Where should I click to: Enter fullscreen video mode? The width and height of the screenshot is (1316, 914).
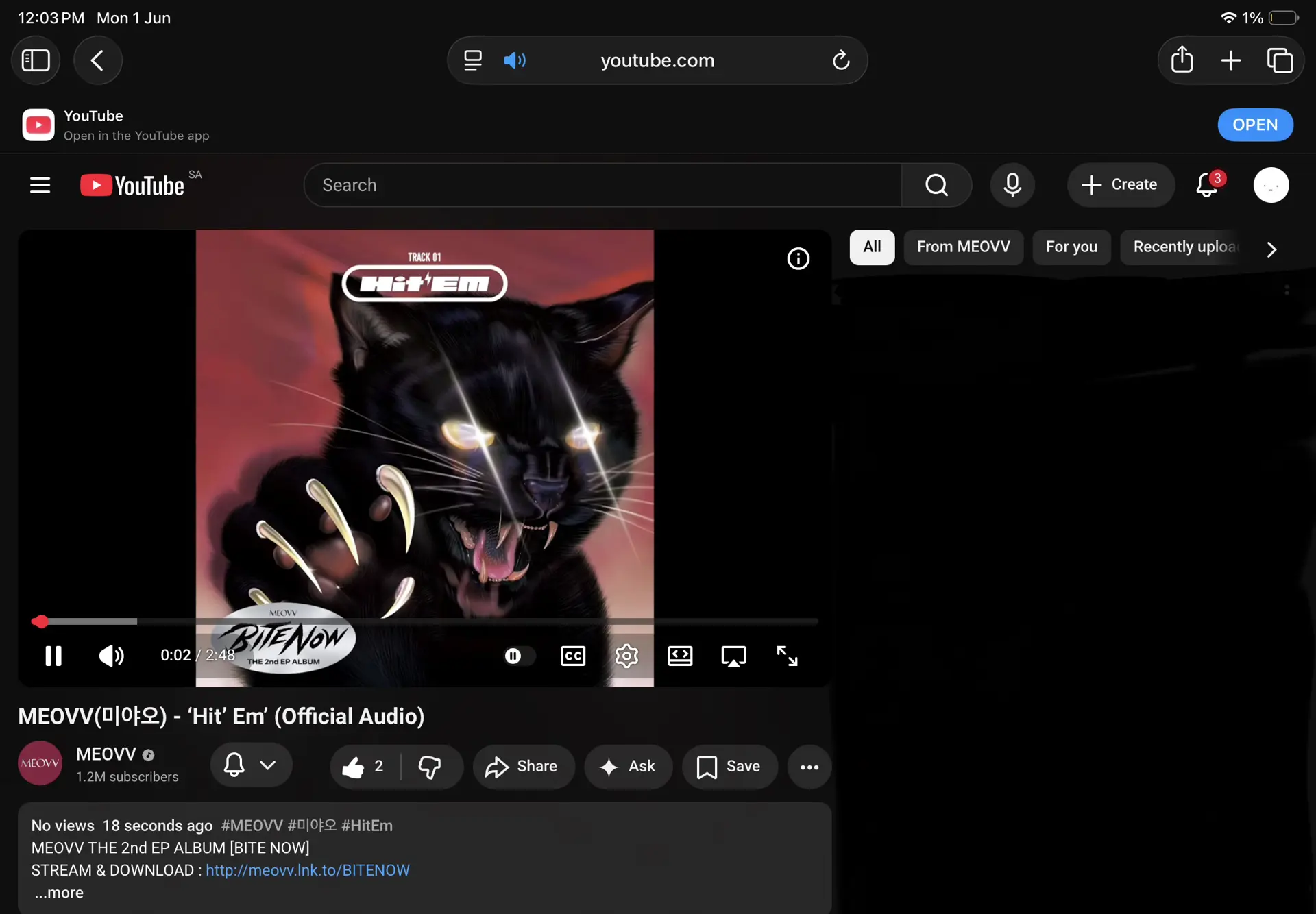pyautogui.click(x=787, y=656)
